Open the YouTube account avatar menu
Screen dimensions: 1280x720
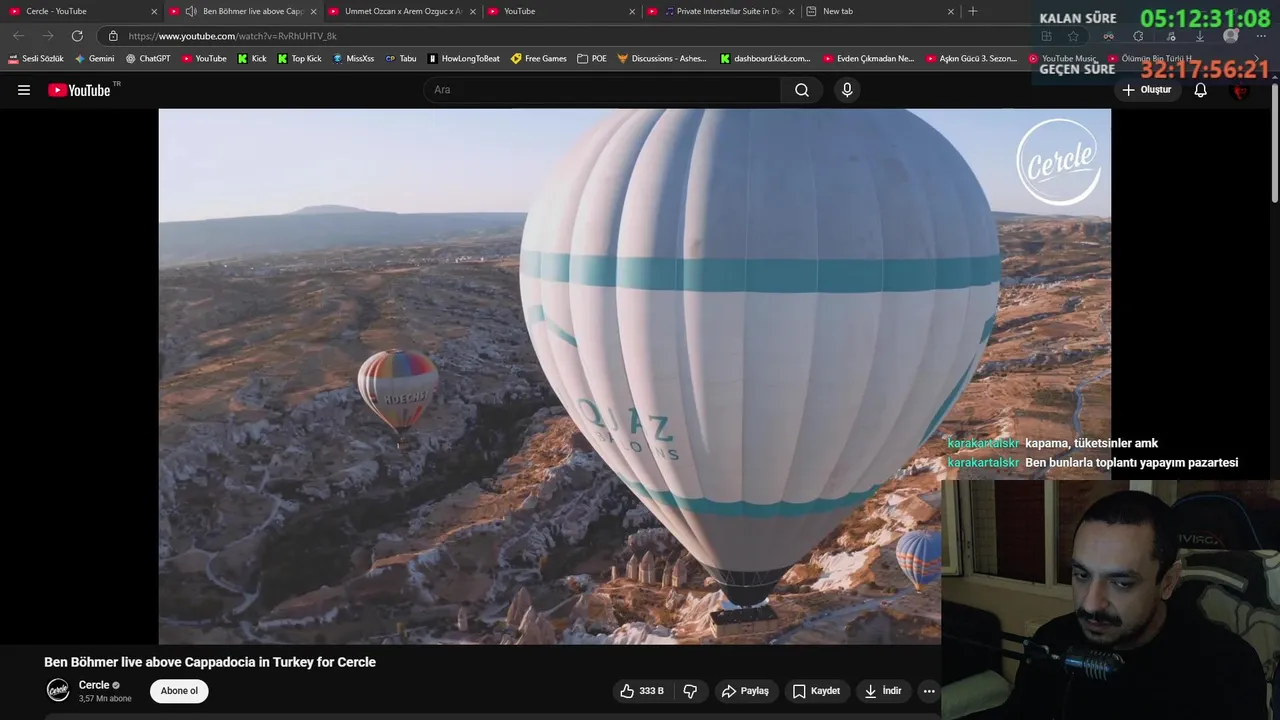[1241, 90]
